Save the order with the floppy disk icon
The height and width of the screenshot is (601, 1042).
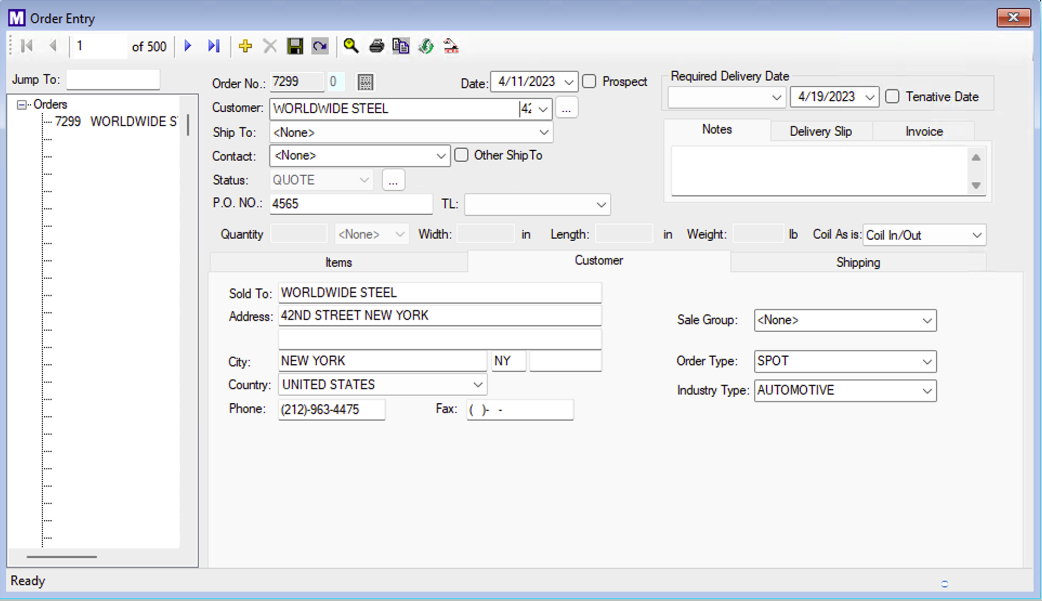pyautogui.click(x=295, y=46)
